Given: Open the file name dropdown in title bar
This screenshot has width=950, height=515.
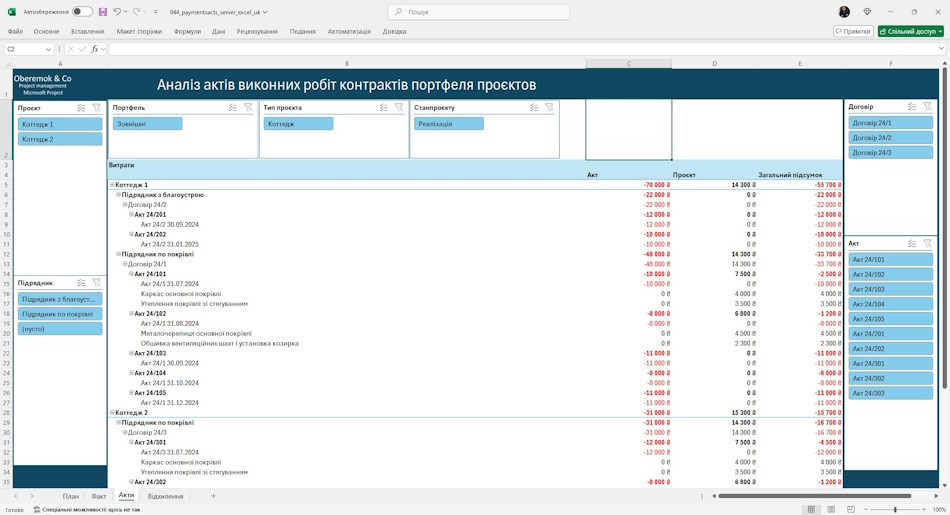Looking at the screenshot, I should coord(265,12).
